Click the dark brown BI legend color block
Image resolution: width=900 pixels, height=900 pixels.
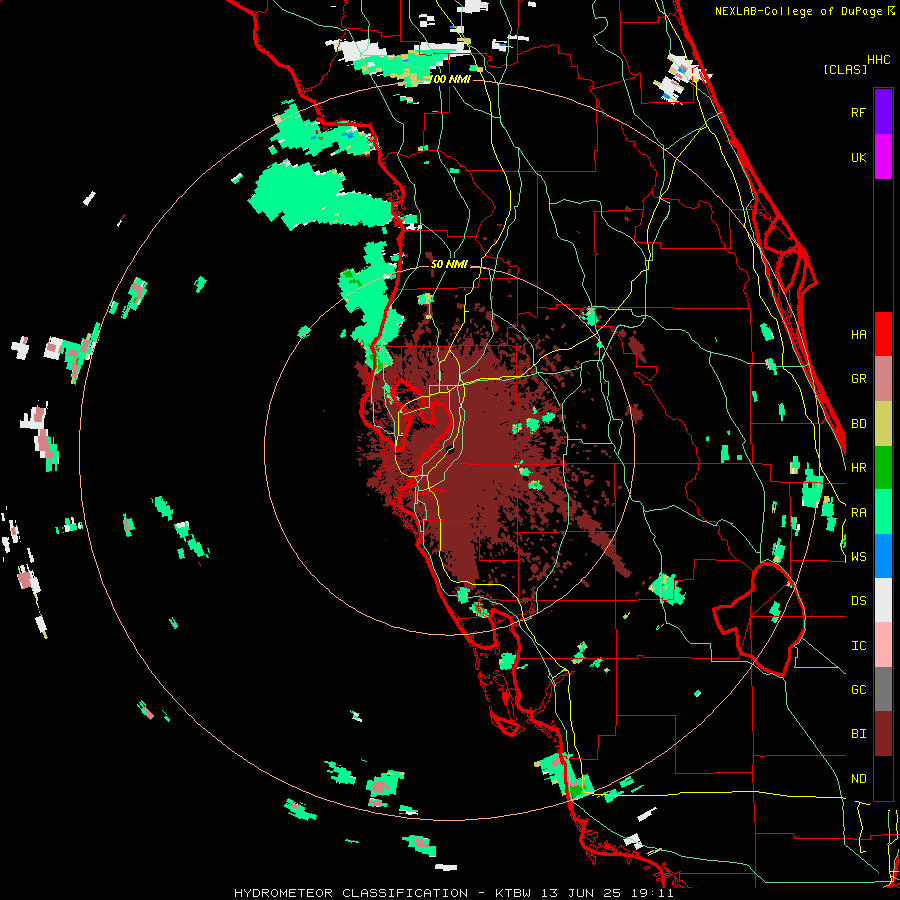click(x=883, y=734)
